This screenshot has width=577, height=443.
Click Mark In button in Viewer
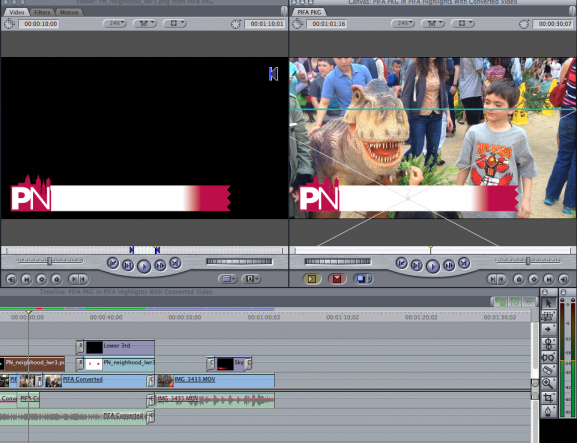[74, 279]
